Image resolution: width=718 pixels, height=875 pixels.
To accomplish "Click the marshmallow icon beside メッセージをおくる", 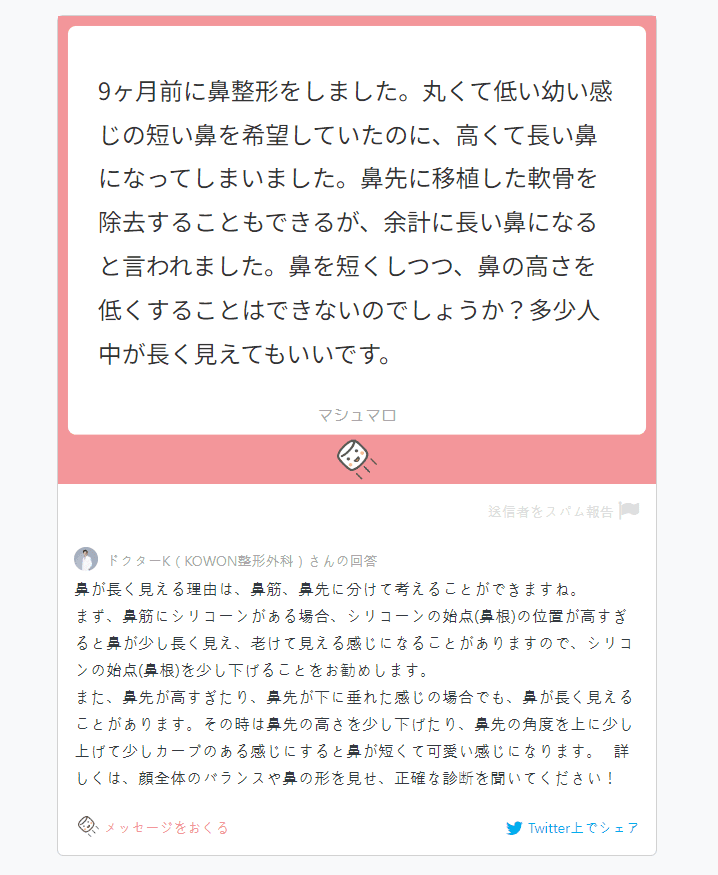I will [x=88, y=826].
